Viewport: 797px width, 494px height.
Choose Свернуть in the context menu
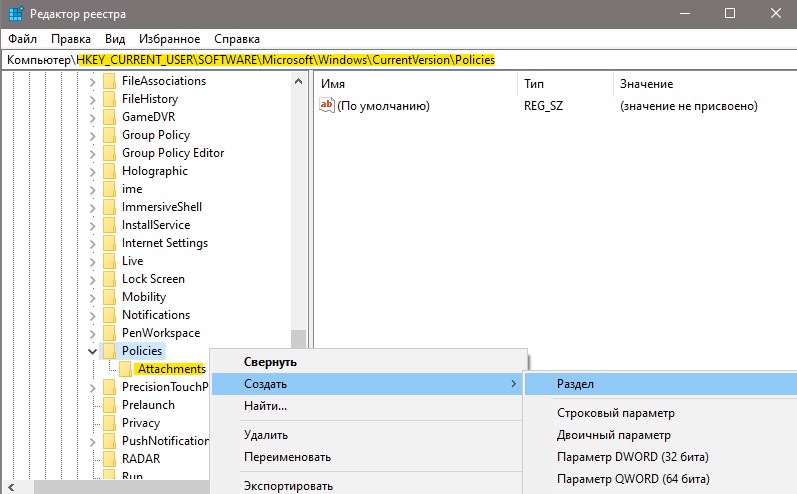pos(367,362)
